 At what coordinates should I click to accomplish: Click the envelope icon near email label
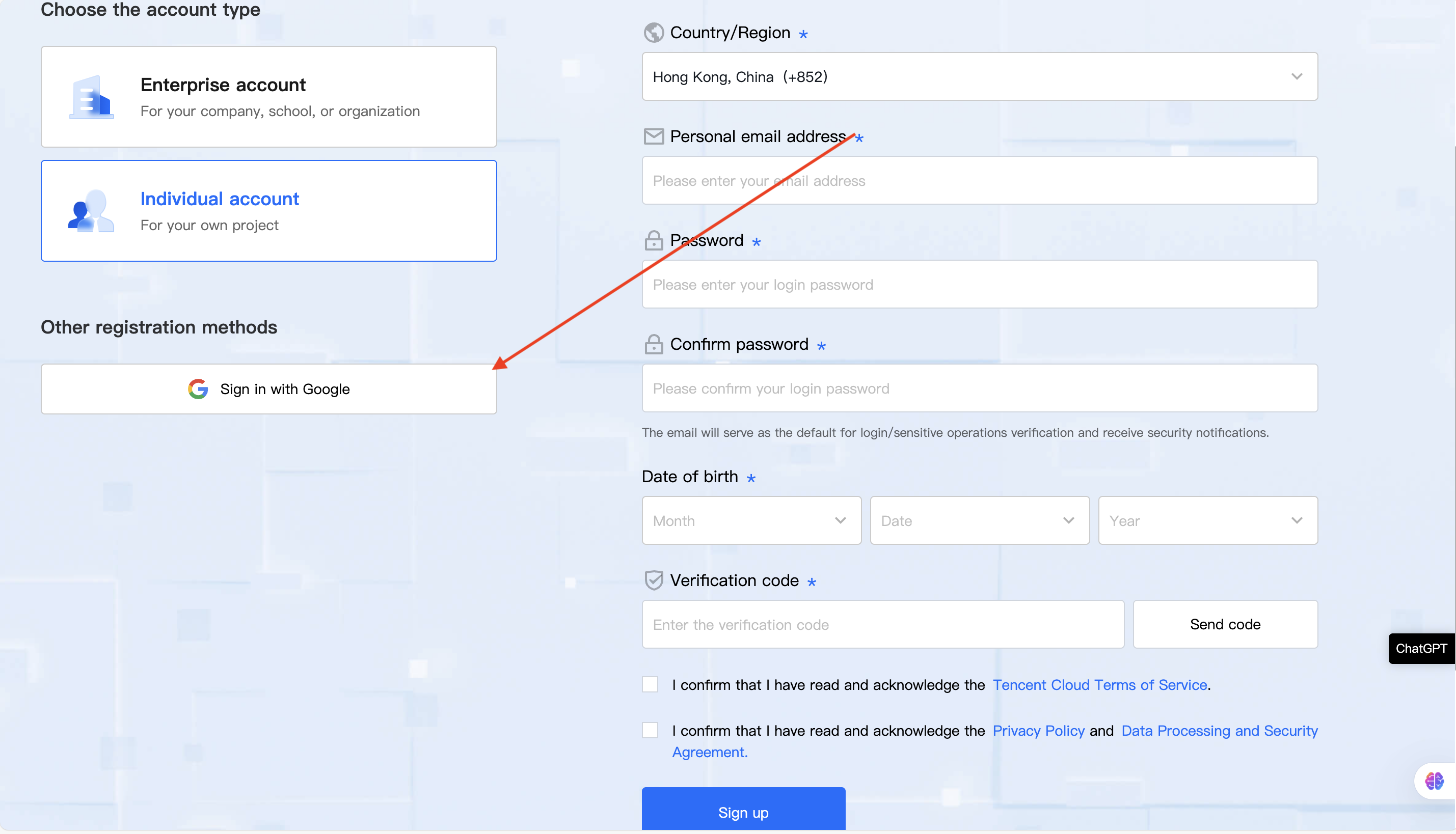653,136
